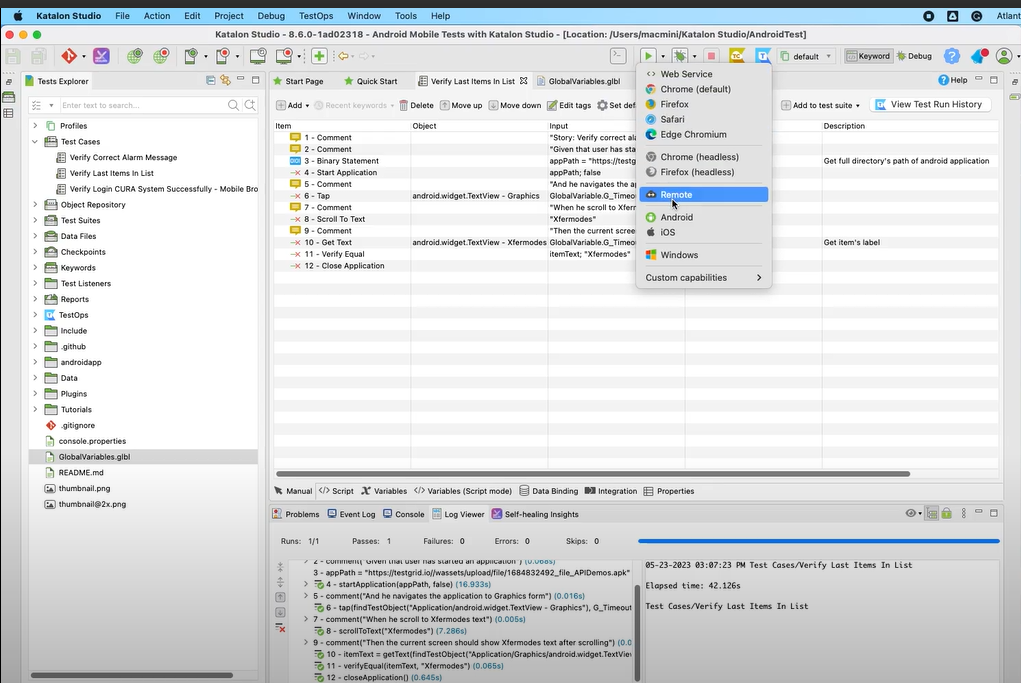Image resolution: width=1021 pixels, height=683 pixels.
Task: Switch to the Script tab
Action: pyautogui.click(x=336, y=491)
